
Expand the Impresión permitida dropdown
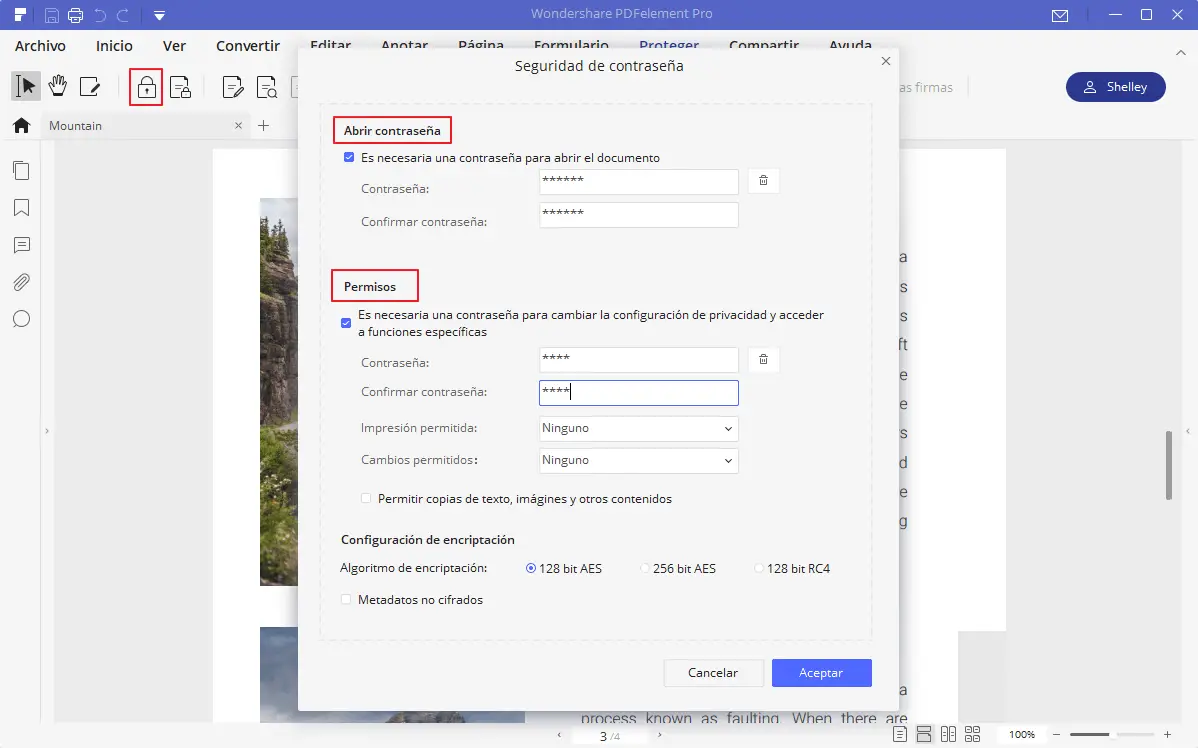click(639, 429)
